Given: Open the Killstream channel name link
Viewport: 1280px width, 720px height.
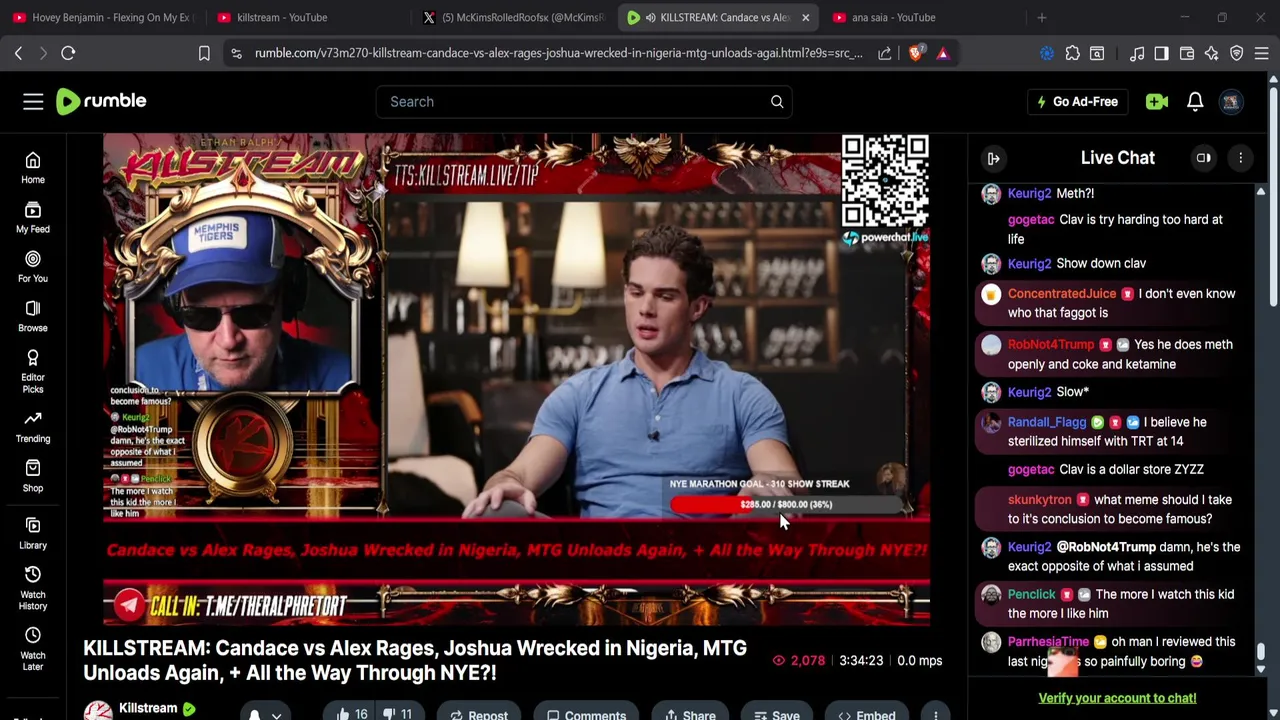Looking at the screenshot, I should pyautogui.click(x=148, y=708).
